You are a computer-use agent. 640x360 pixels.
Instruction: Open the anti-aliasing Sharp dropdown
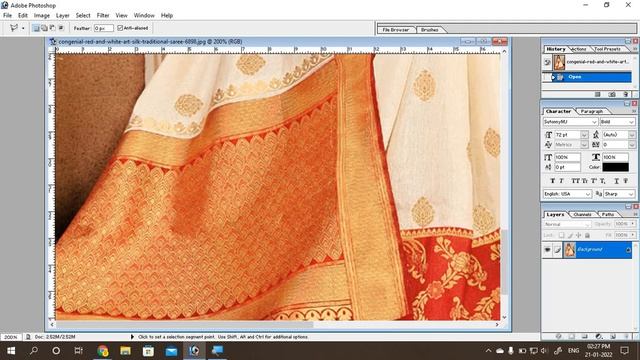click(619, 194)
